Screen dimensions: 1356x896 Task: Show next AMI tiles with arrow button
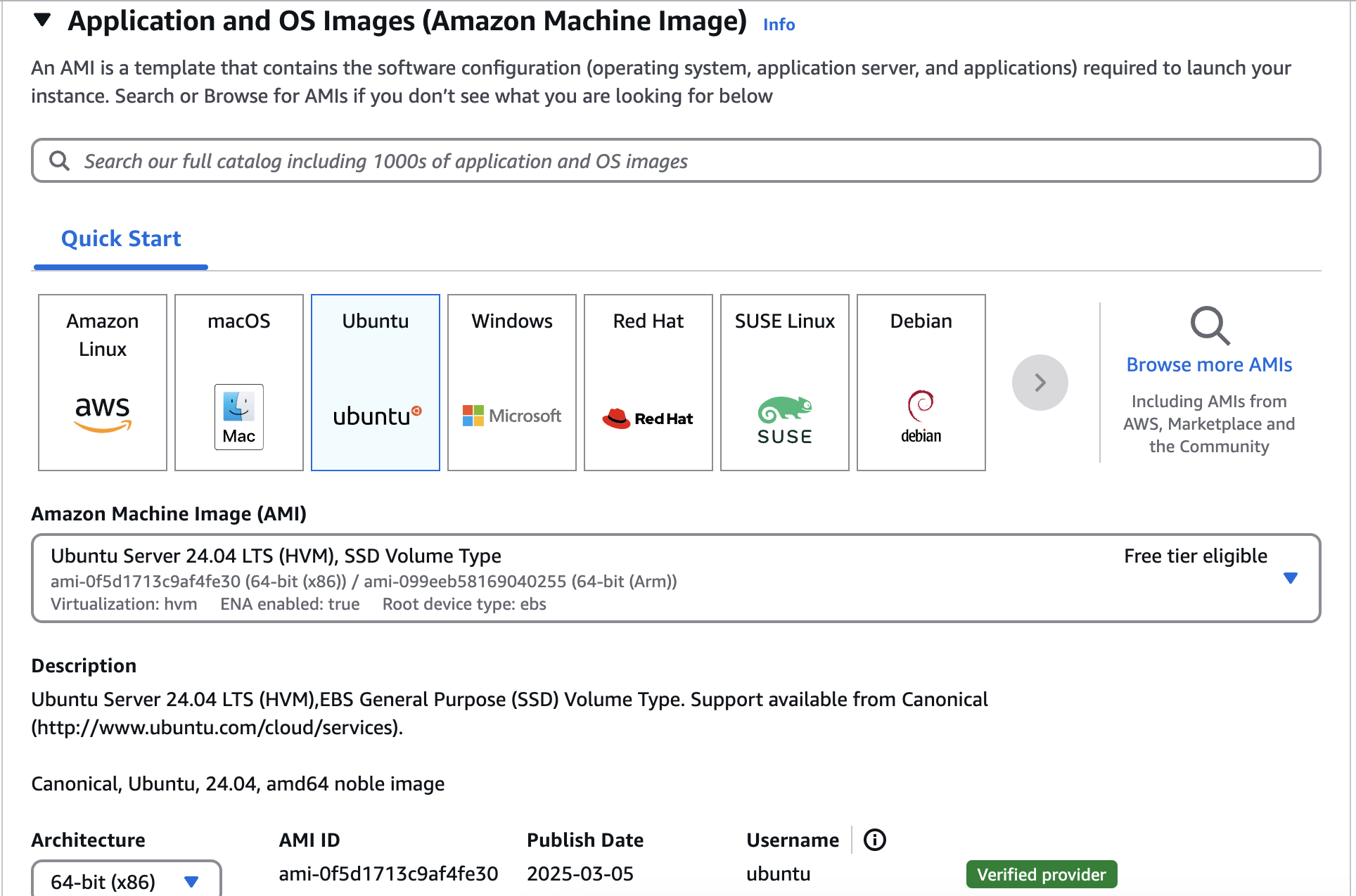pos(1040,383)
